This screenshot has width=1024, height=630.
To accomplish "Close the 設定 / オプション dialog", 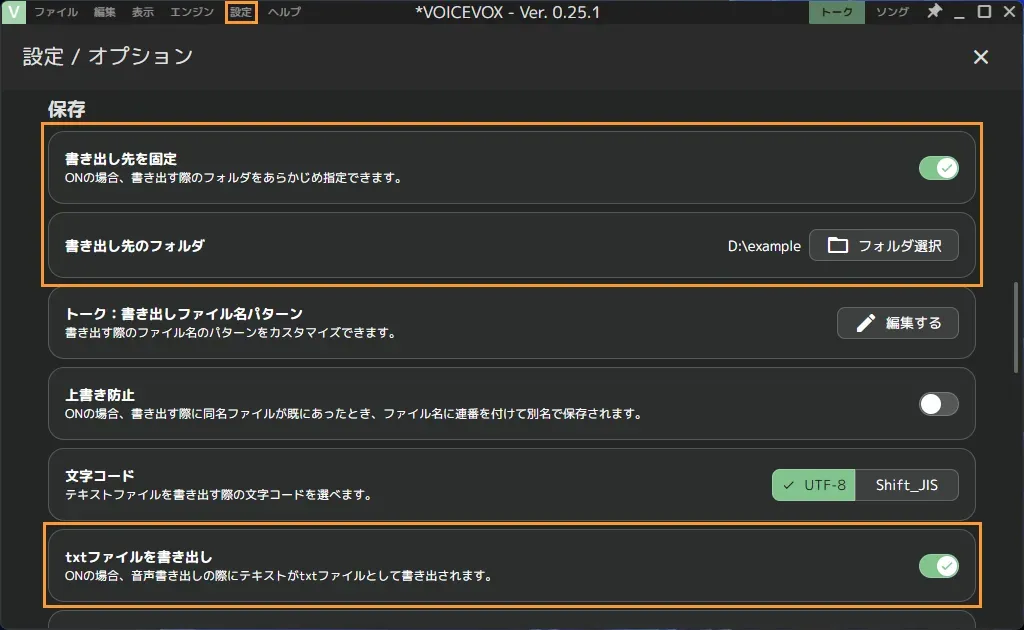I will (x=980, y=57).
